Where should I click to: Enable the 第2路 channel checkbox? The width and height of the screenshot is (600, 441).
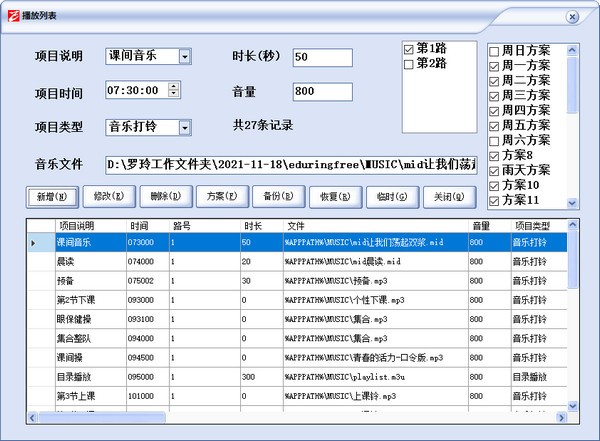[408, 65]
